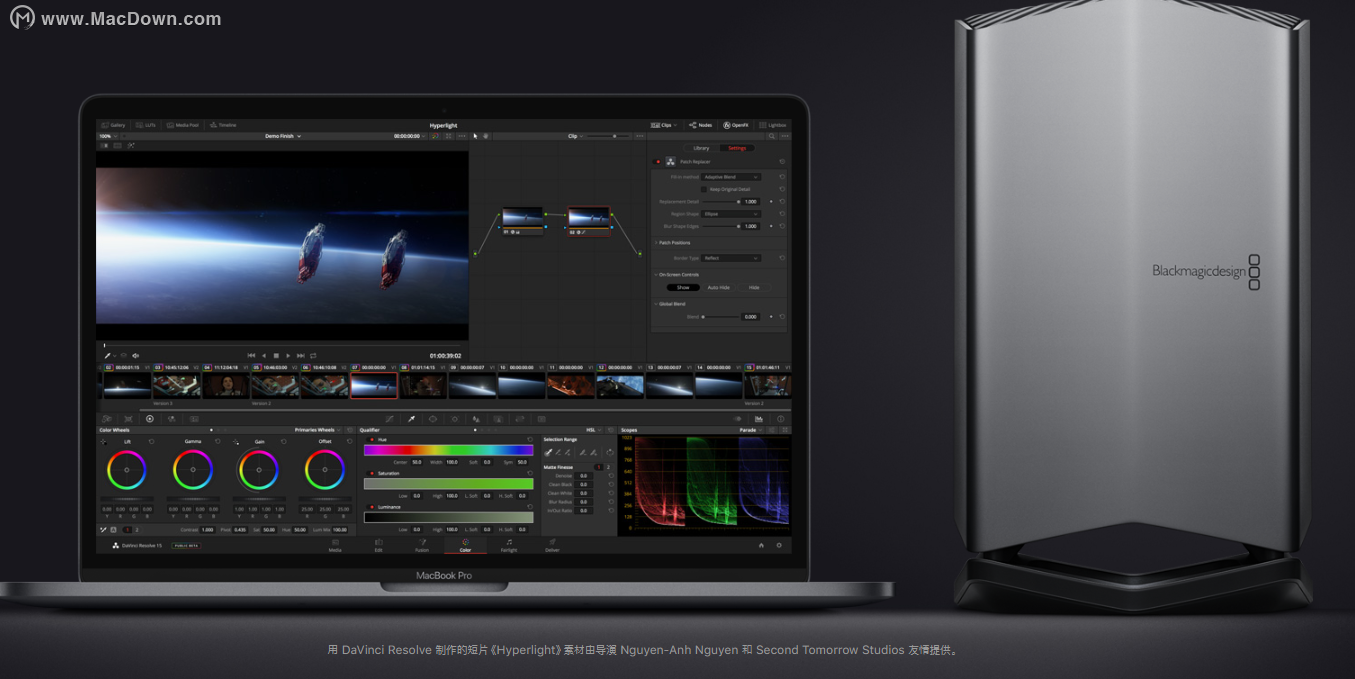Open the Lightbox view
1355x679 pixels.
(773, 125)
